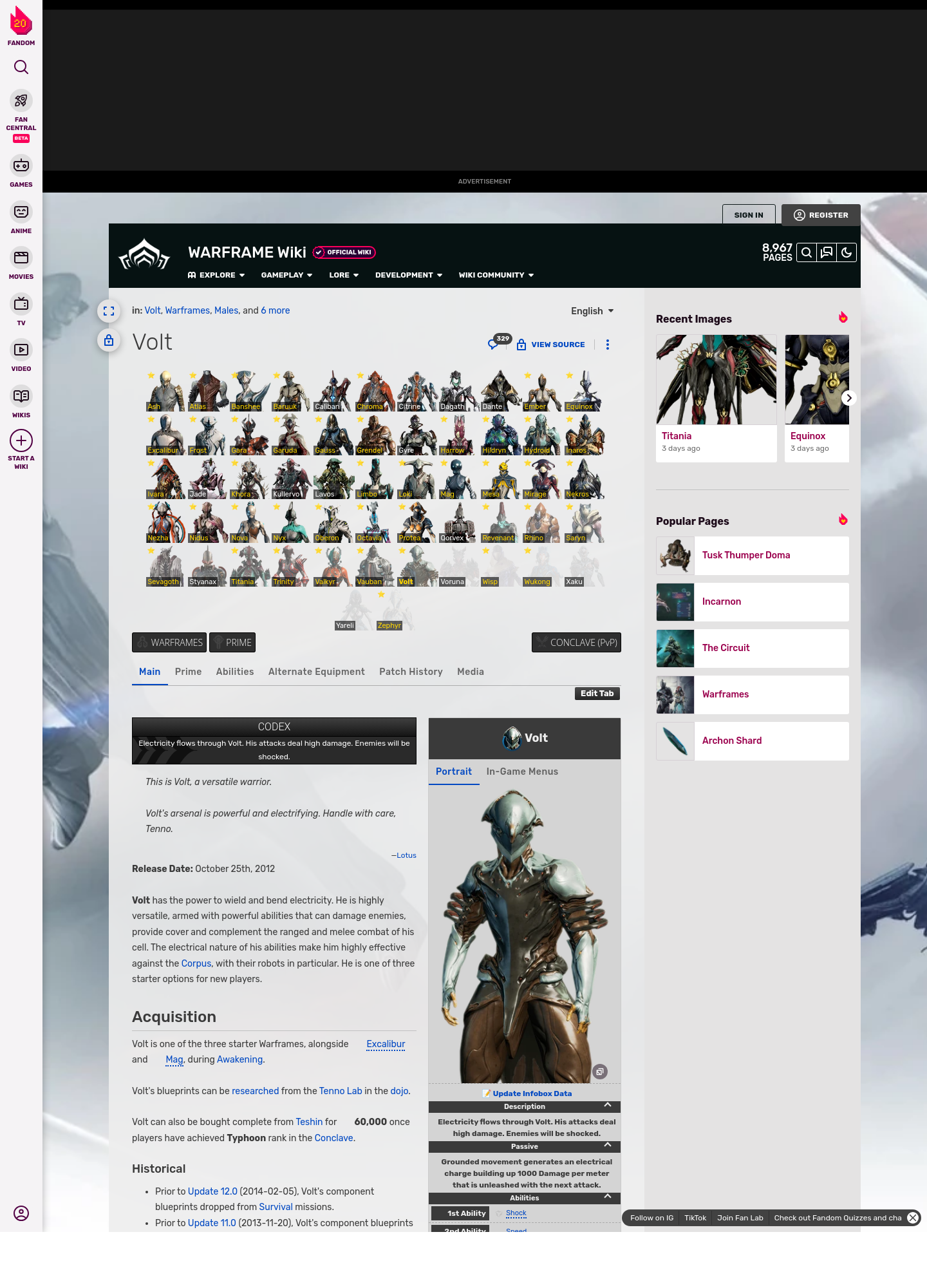The width and height of the screenshot is (927, 1288).
Task: Open the Tenno Lab link
Action: pyautogui.click(x=341, y=1091)
